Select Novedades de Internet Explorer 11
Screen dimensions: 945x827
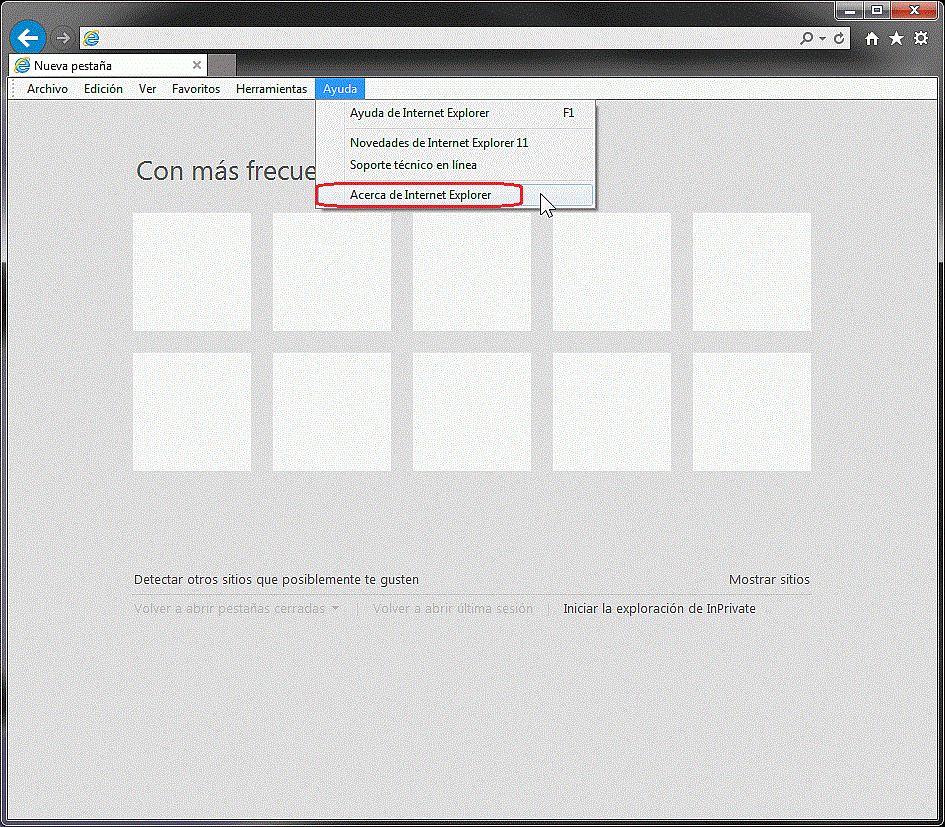(x=456, y=143)
